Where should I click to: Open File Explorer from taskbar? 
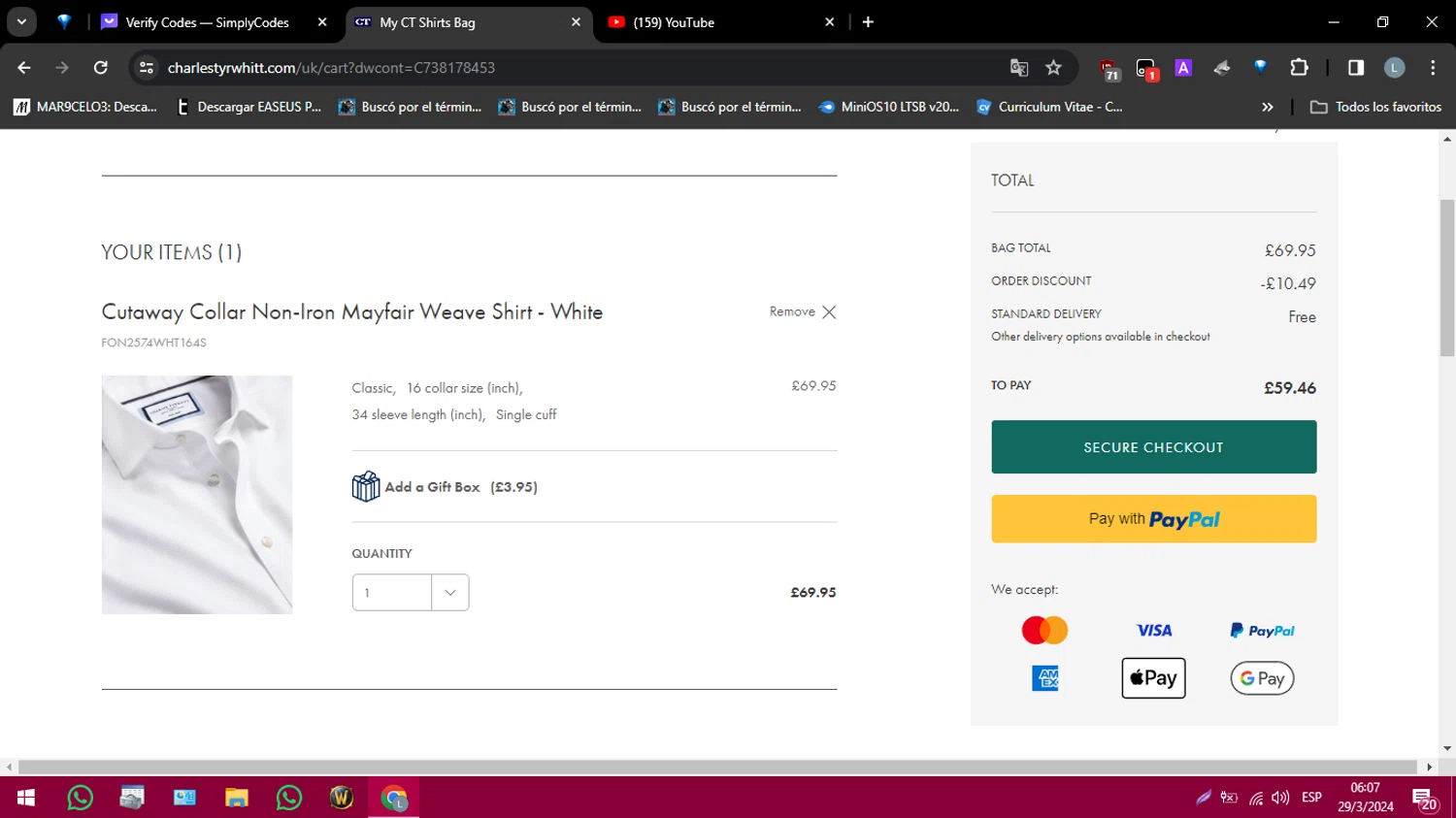[237, 798]
